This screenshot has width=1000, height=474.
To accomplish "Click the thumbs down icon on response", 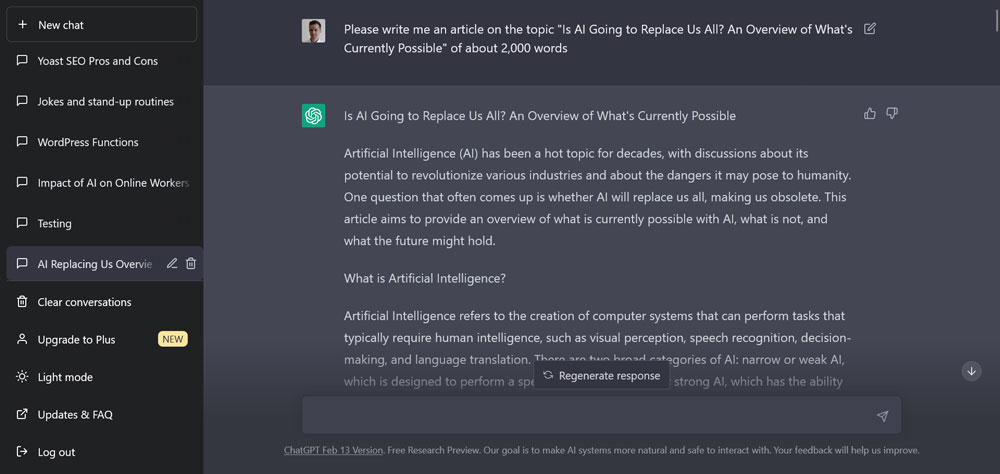I will click(x=892, y=114).
